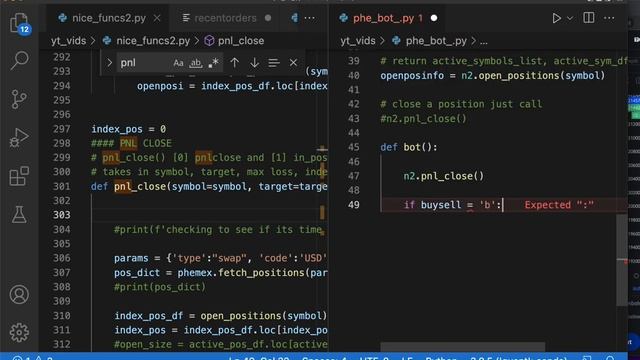Open the Search view in activity bar
The image size is (640, 360).
(x=19, y=60)
